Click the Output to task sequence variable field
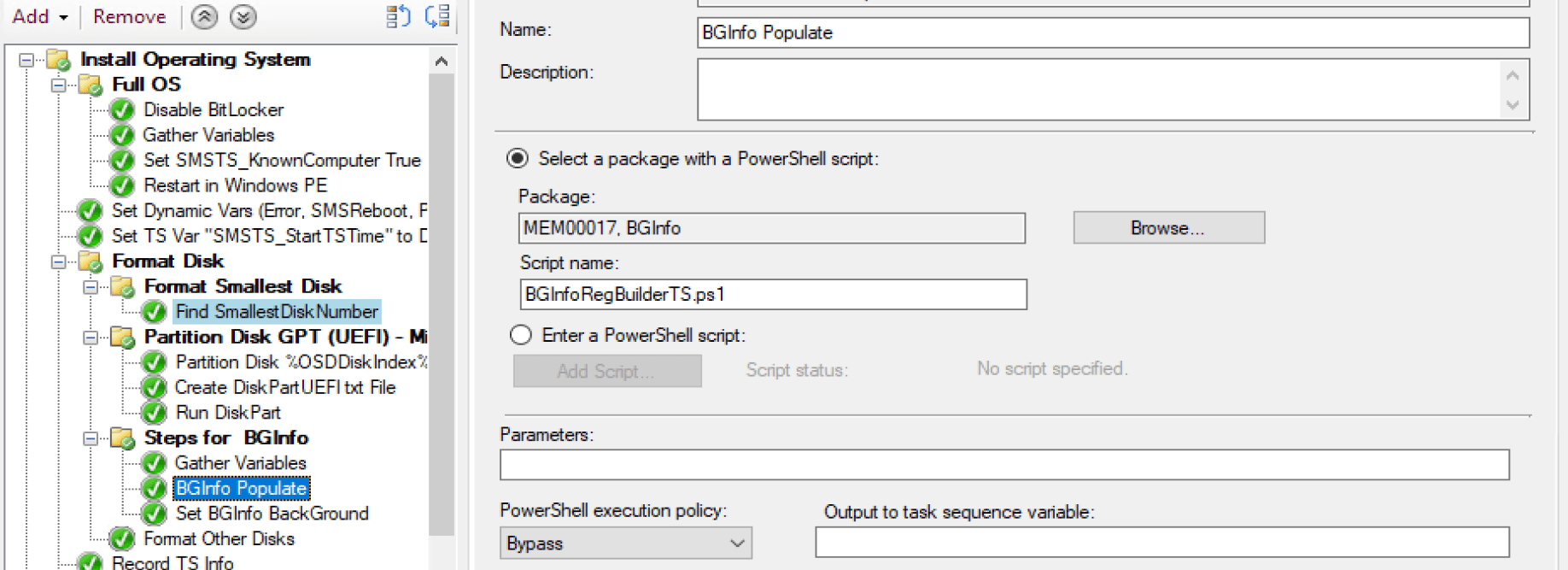The height and width of the screenshot is (570, 1568). pyautogui.click(x=1161, y=543)
